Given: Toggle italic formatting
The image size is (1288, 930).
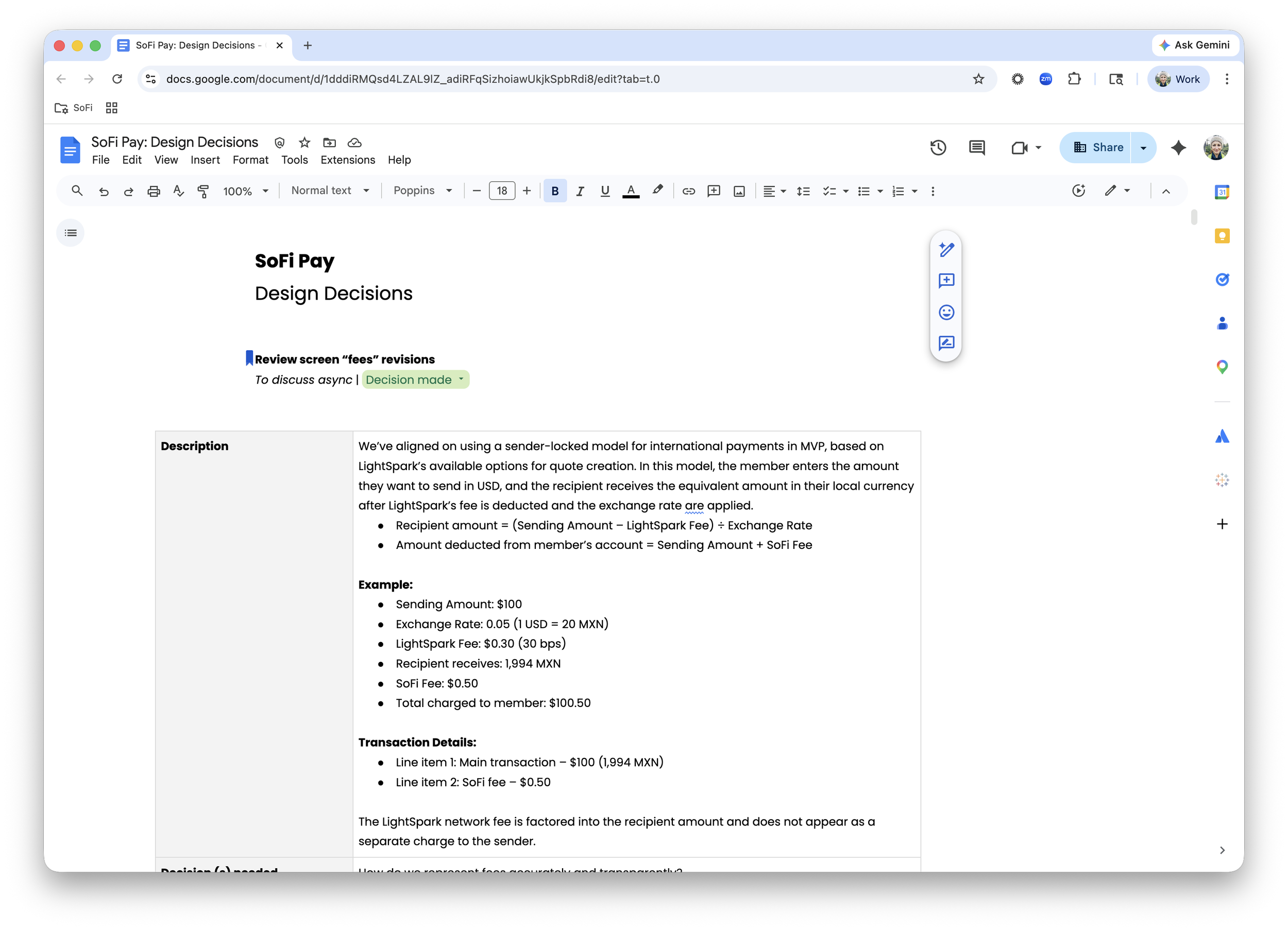Looking at the screenshot, I should point(580,192).
